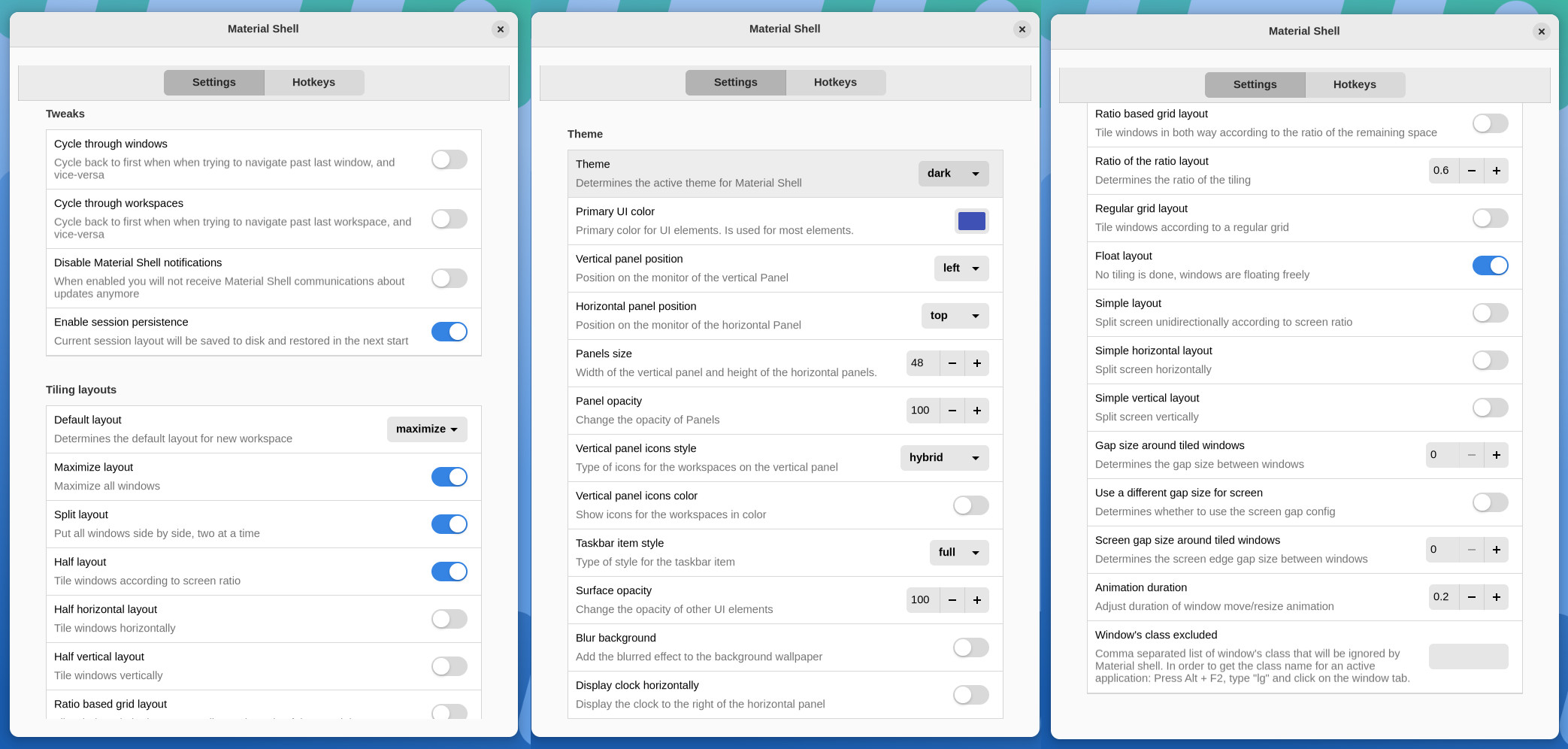Toggle Vertical panel icons color switch
The image size is (1568, 749).
coord(971,505)
